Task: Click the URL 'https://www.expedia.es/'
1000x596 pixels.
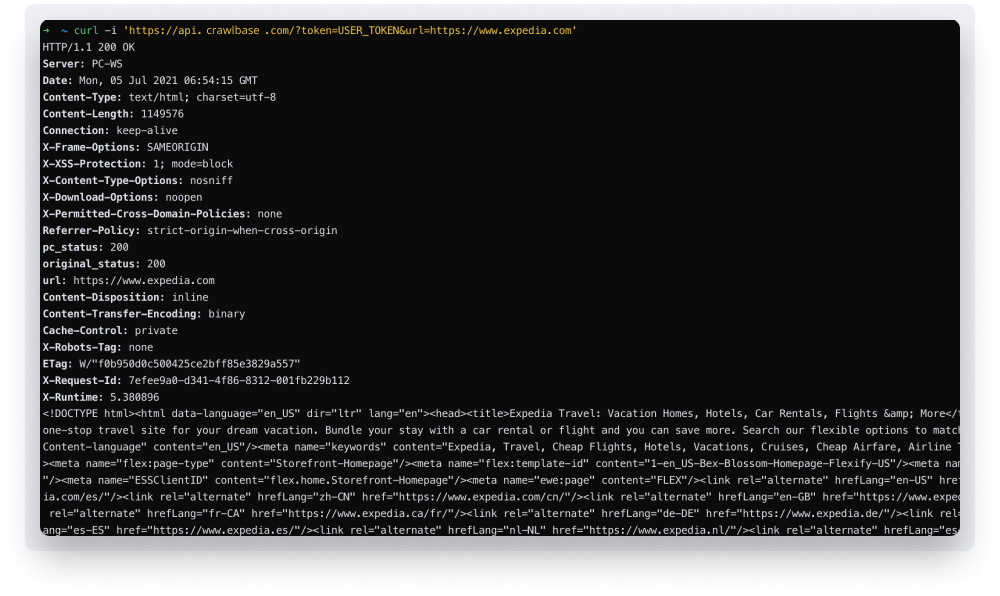Action: click(224, 530)
